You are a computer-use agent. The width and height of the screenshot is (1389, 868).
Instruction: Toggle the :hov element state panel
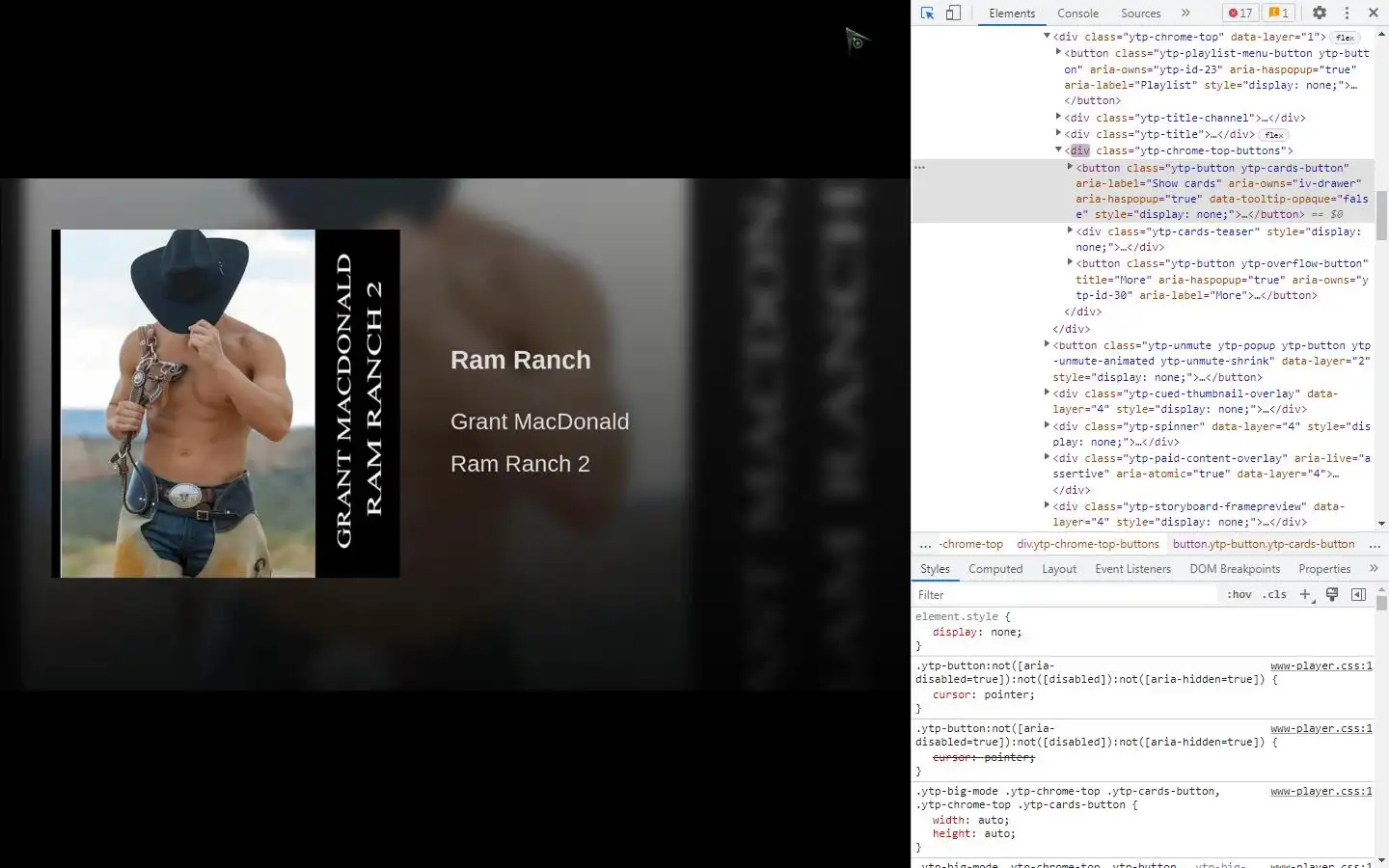(1239, 594)
